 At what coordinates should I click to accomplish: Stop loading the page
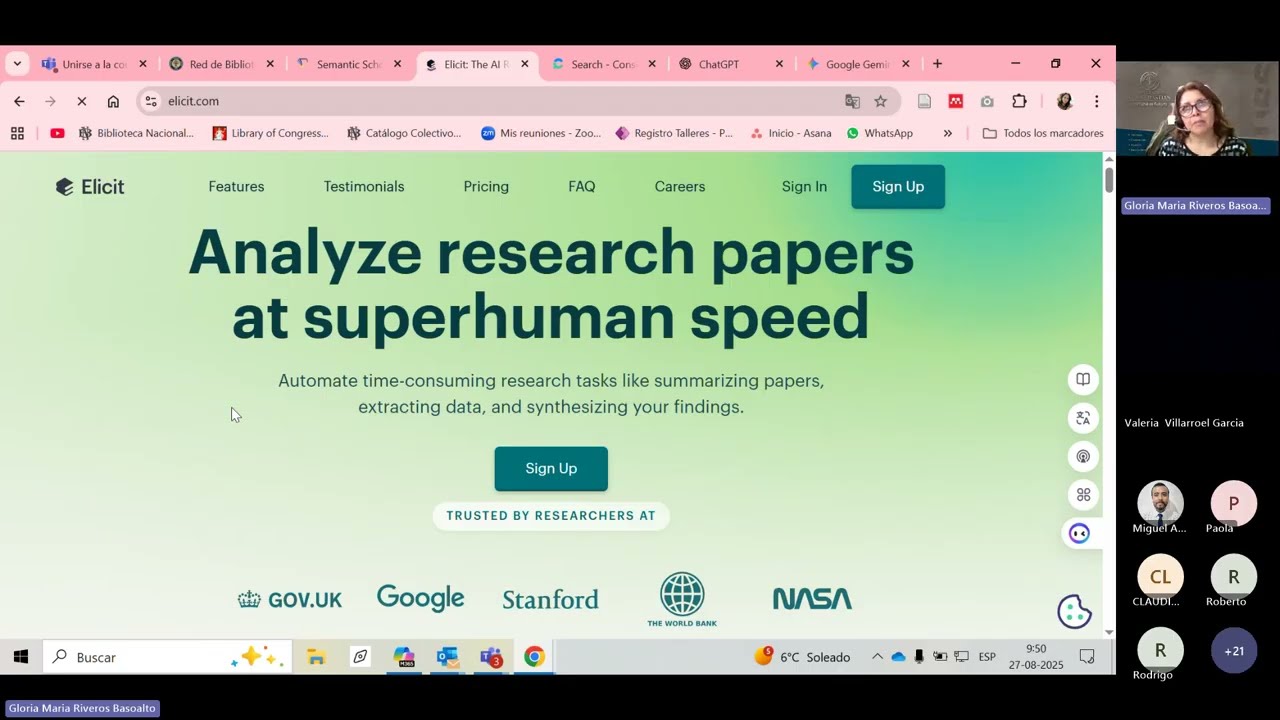[82, 101]
